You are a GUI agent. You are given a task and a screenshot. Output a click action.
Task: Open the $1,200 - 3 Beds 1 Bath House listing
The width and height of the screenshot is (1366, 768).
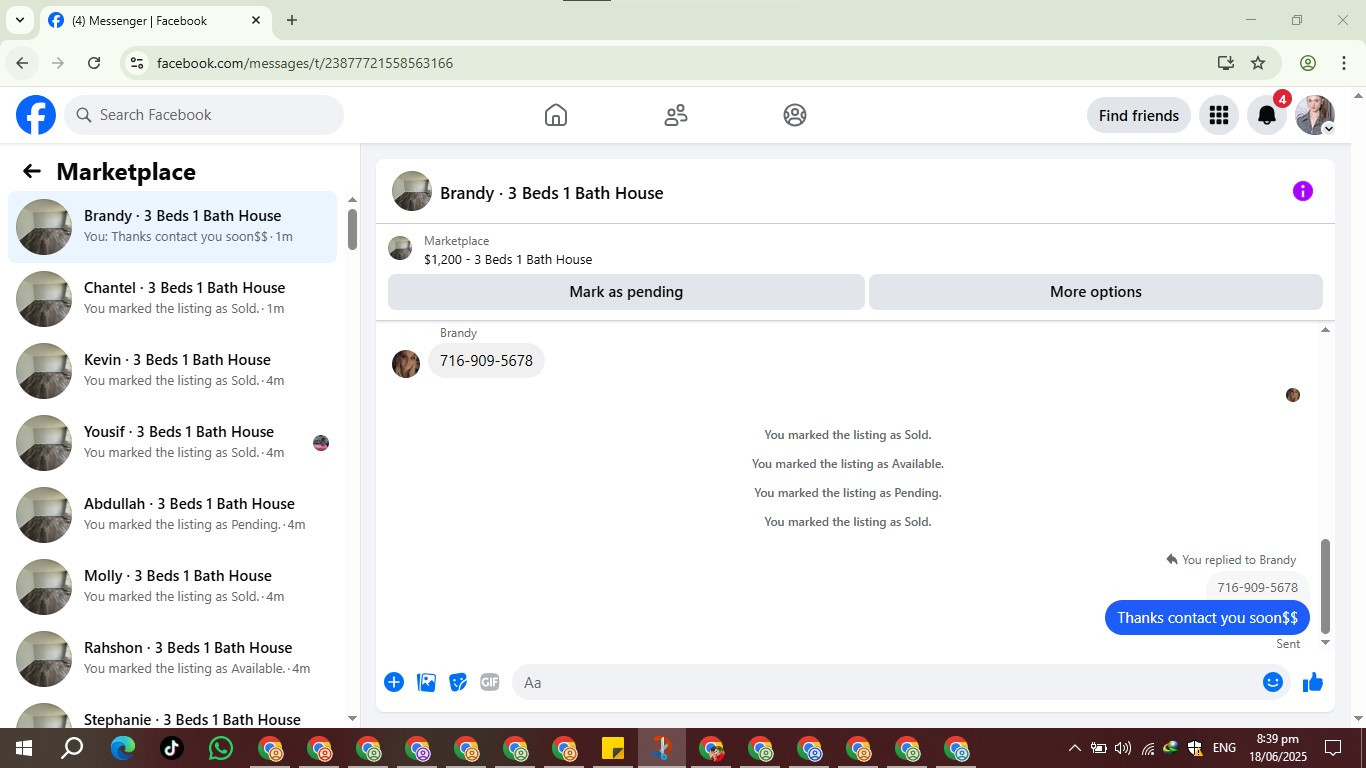point(508,259)
